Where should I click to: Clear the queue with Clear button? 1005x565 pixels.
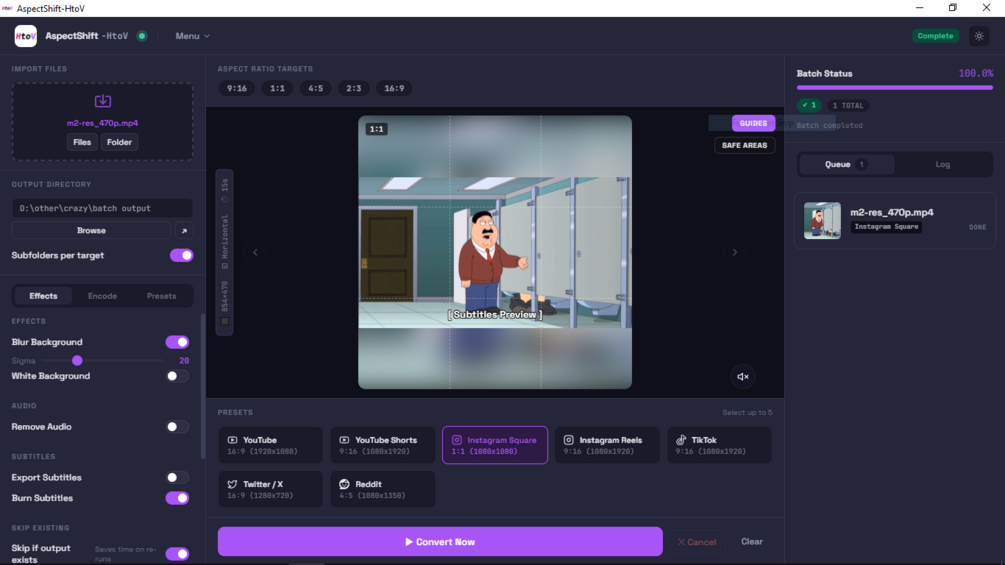point(752,542)
